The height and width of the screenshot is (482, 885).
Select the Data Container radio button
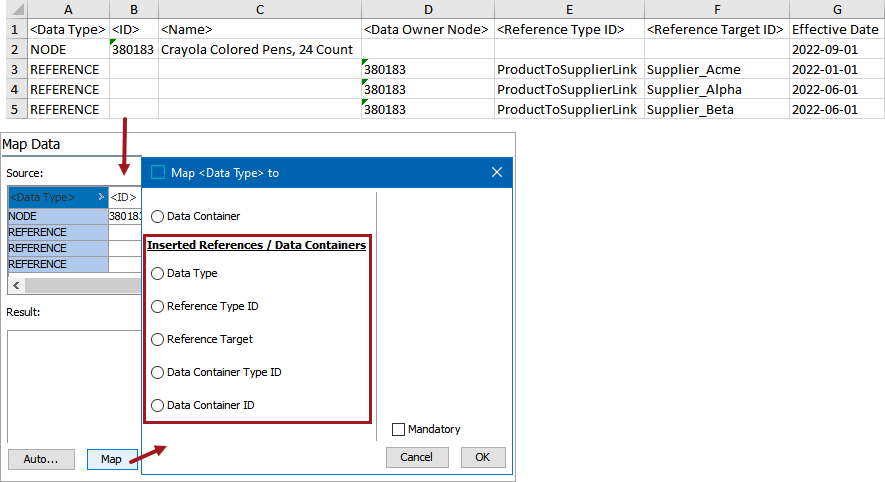(x=157, y=216)
